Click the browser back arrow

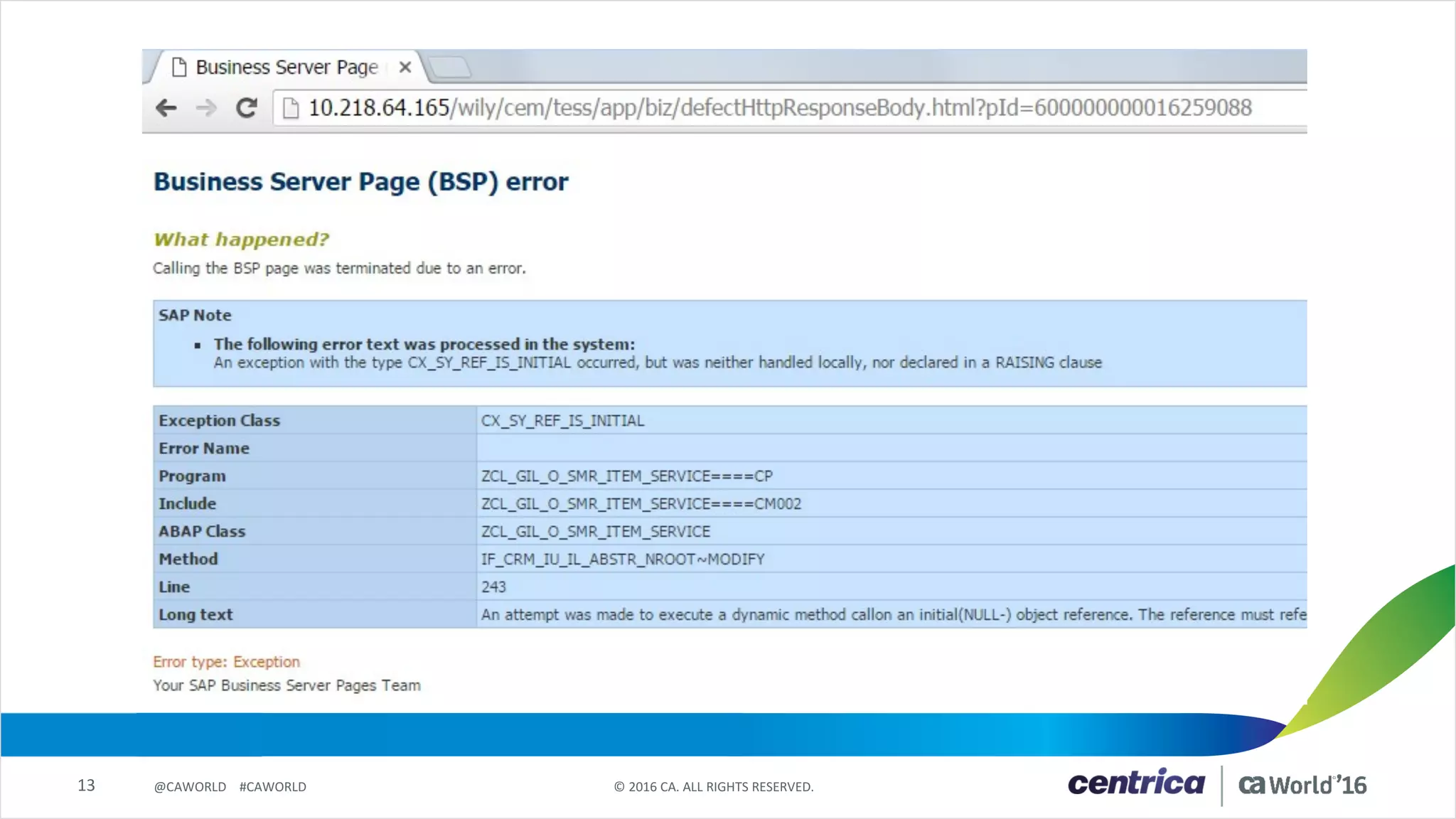[166, 108]
